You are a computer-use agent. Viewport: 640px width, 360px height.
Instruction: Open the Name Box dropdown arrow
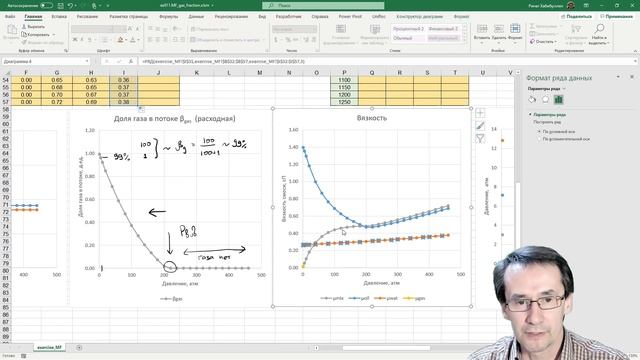tap(87, 61)
